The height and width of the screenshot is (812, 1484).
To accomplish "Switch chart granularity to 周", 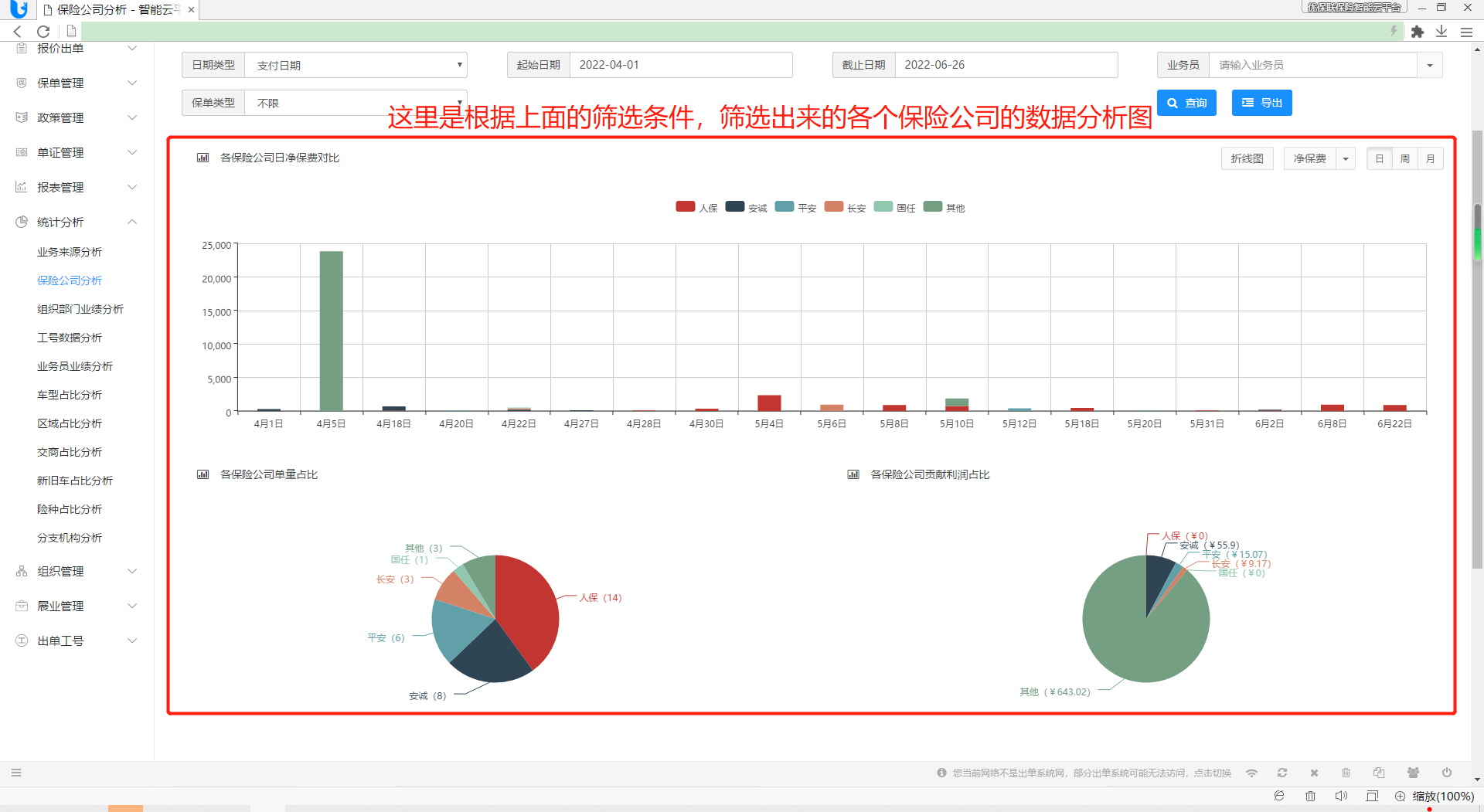I will coord(1405,158).
